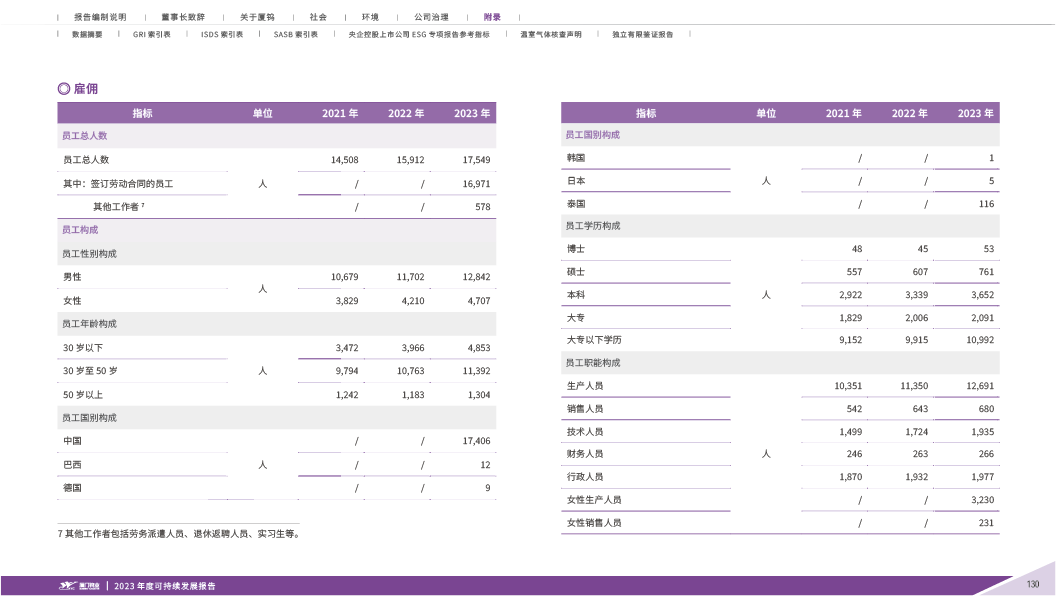Jump to the SASB index sub-tab
The height and width of the screenshot is (596, 1056).
[296, 34]
